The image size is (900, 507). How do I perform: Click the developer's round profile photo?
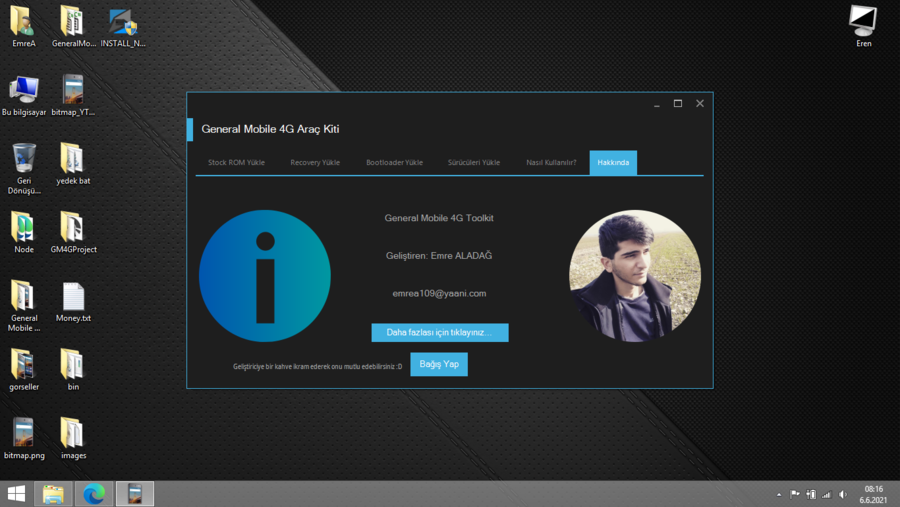point(635,276)
